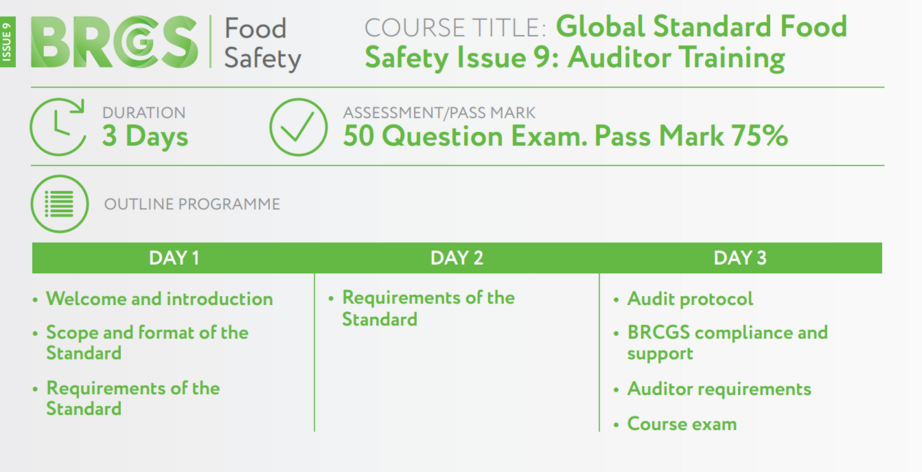Click the 3 Days duration text

coord(145,136)
